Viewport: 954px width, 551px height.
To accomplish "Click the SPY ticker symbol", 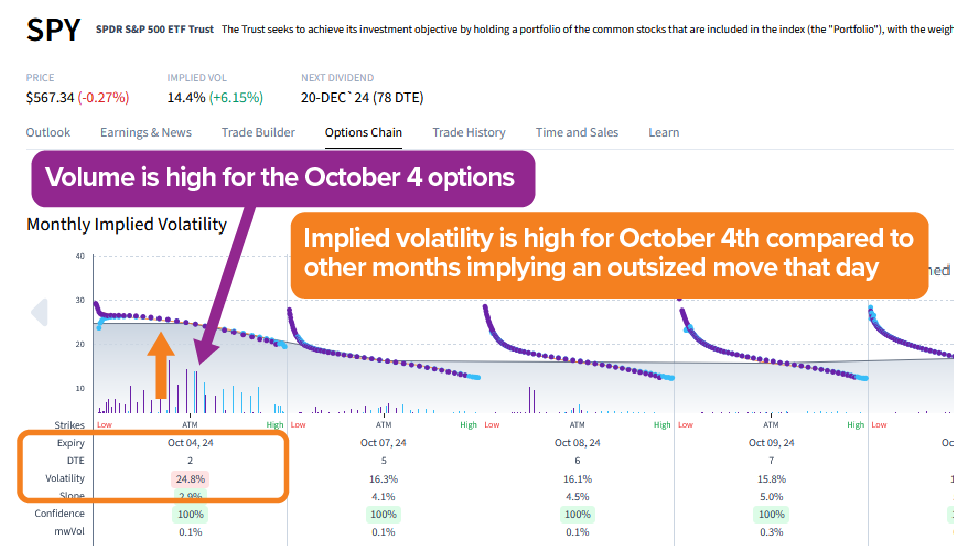I will [x=54, y=30].
